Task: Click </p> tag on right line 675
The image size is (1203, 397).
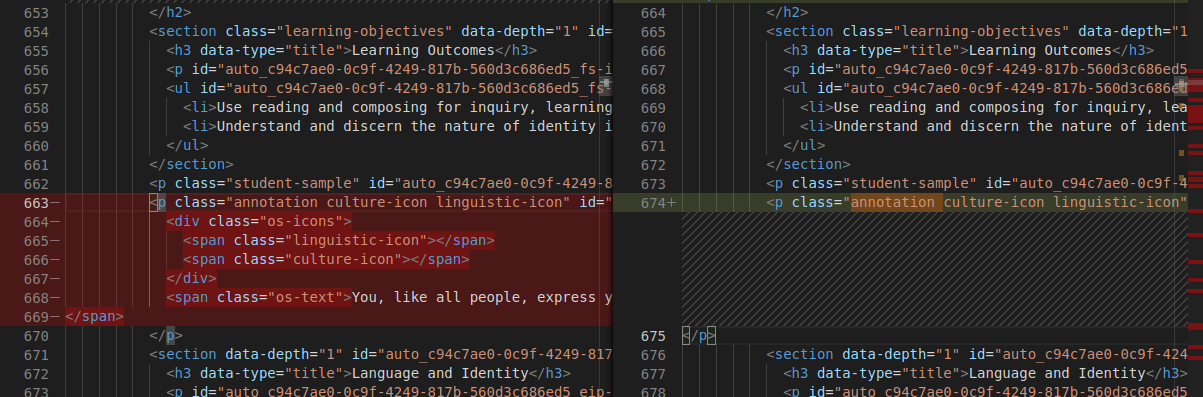Action: coord(700,336)
